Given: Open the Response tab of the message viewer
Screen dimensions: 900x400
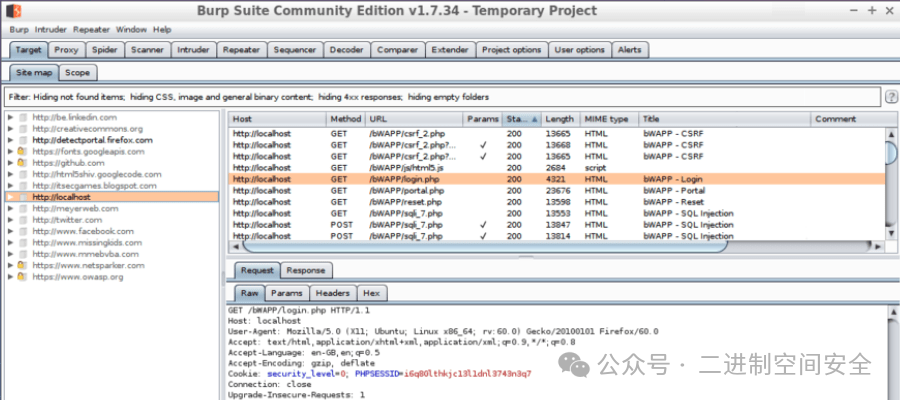Looking at the screenshot, I should [305, 270].
